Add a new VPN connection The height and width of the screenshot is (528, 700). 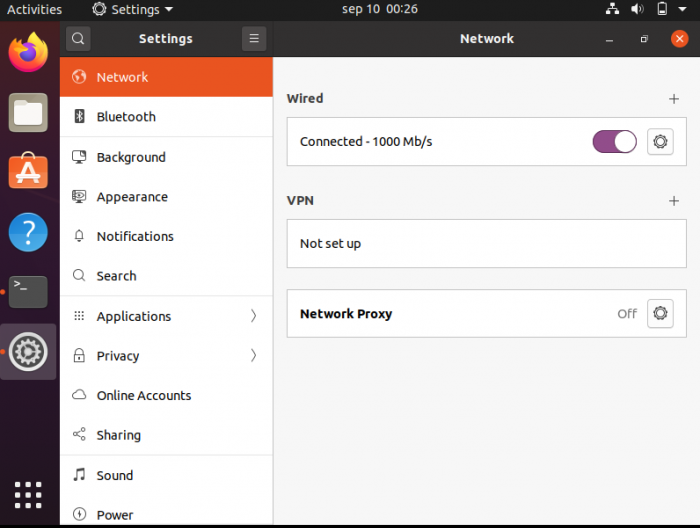pyautogui.click(x=673, y=200)
